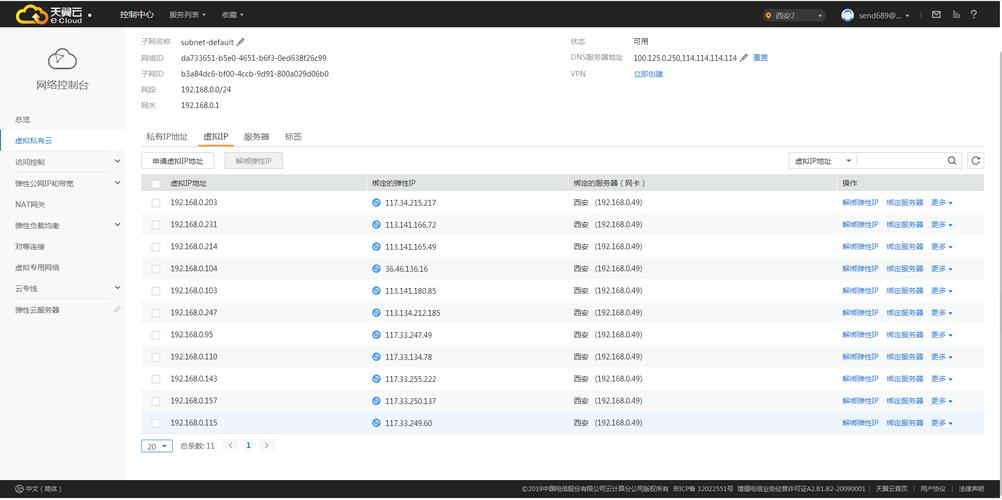Image resolution: width=1002 pixels, height=500 pixels.
Task: Click elastic IP icon beside 117.34.215.217
Action: (x=376, y=203)
